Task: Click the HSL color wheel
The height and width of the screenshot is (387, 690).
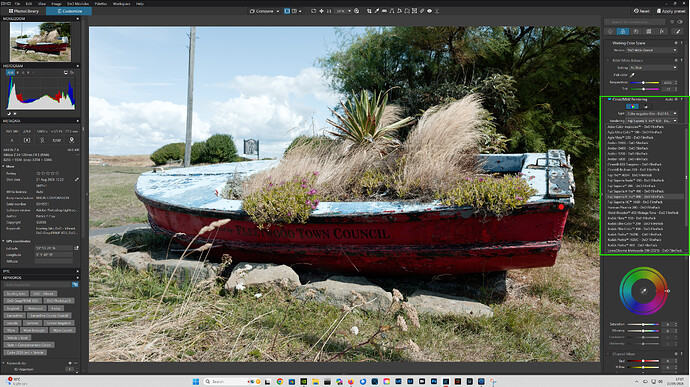Action: coord(644,291)
